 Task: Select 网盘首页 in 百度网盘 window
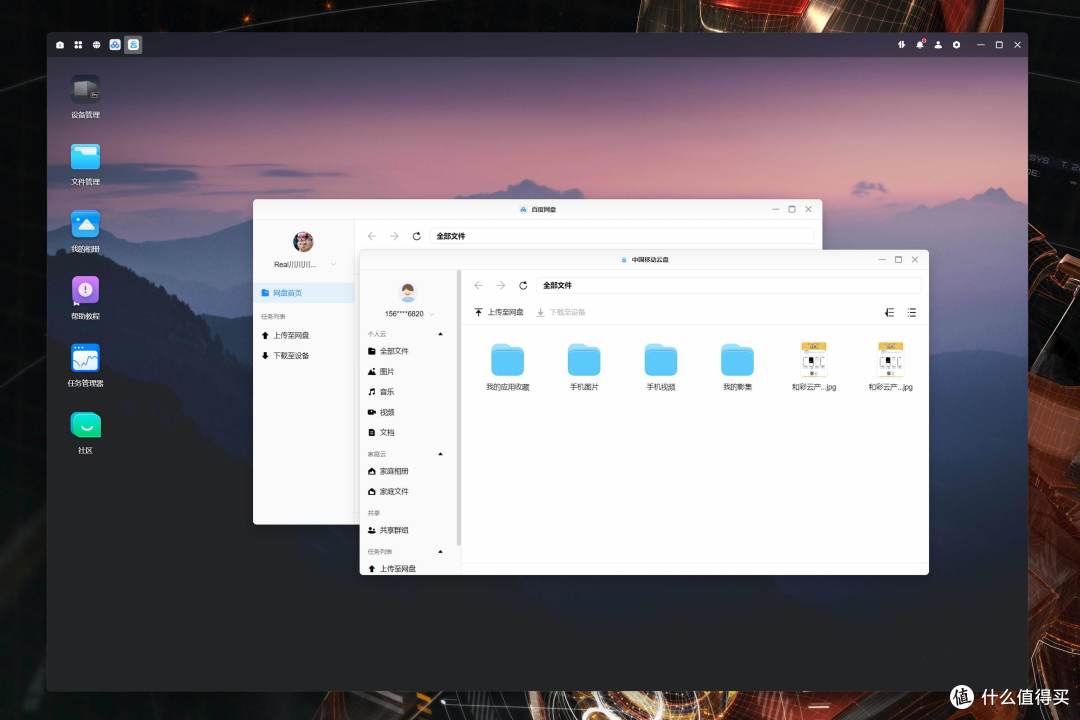pos(304,293)
